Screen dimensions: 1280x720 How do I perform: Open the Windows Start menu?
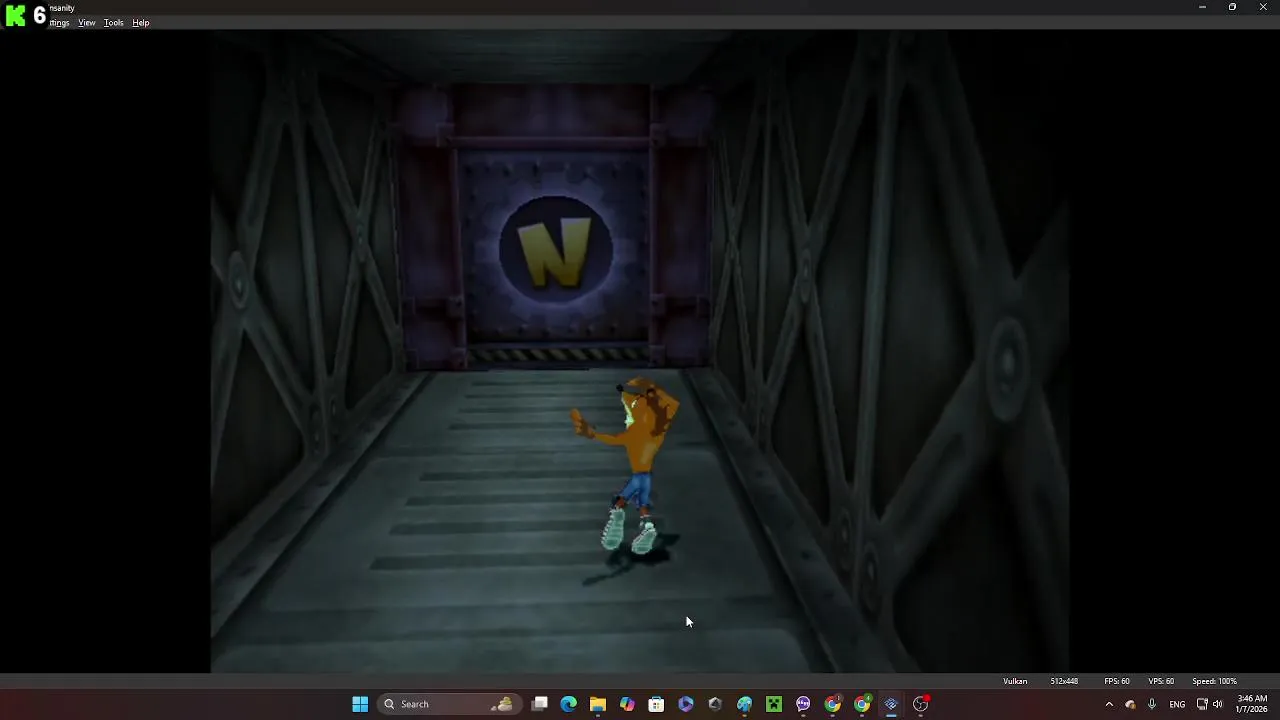(x=360, y=704)
